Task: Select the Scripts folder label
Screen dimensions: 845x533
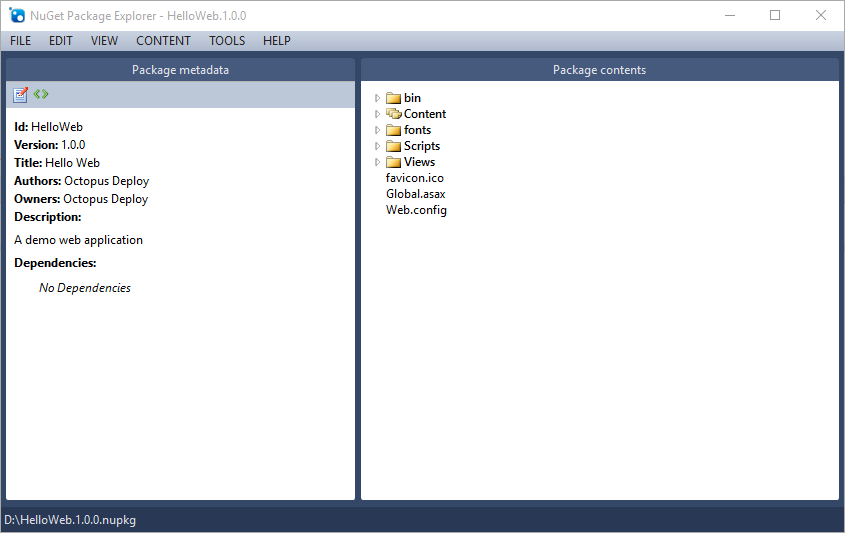Action: pos(422,146)
